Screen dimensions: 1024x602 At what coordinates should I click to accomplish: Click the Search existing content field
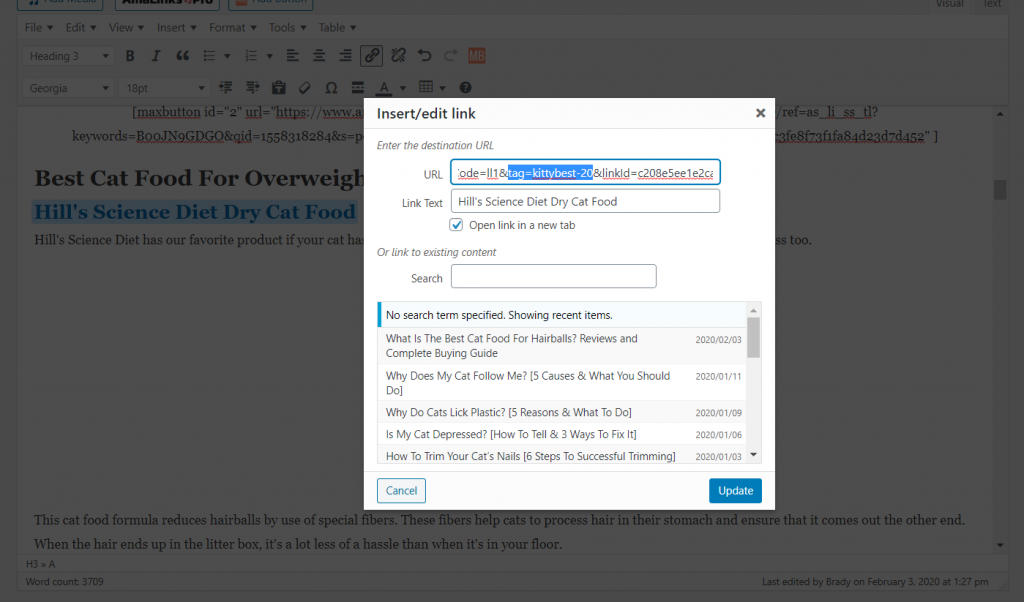click(x=553, y=276)
